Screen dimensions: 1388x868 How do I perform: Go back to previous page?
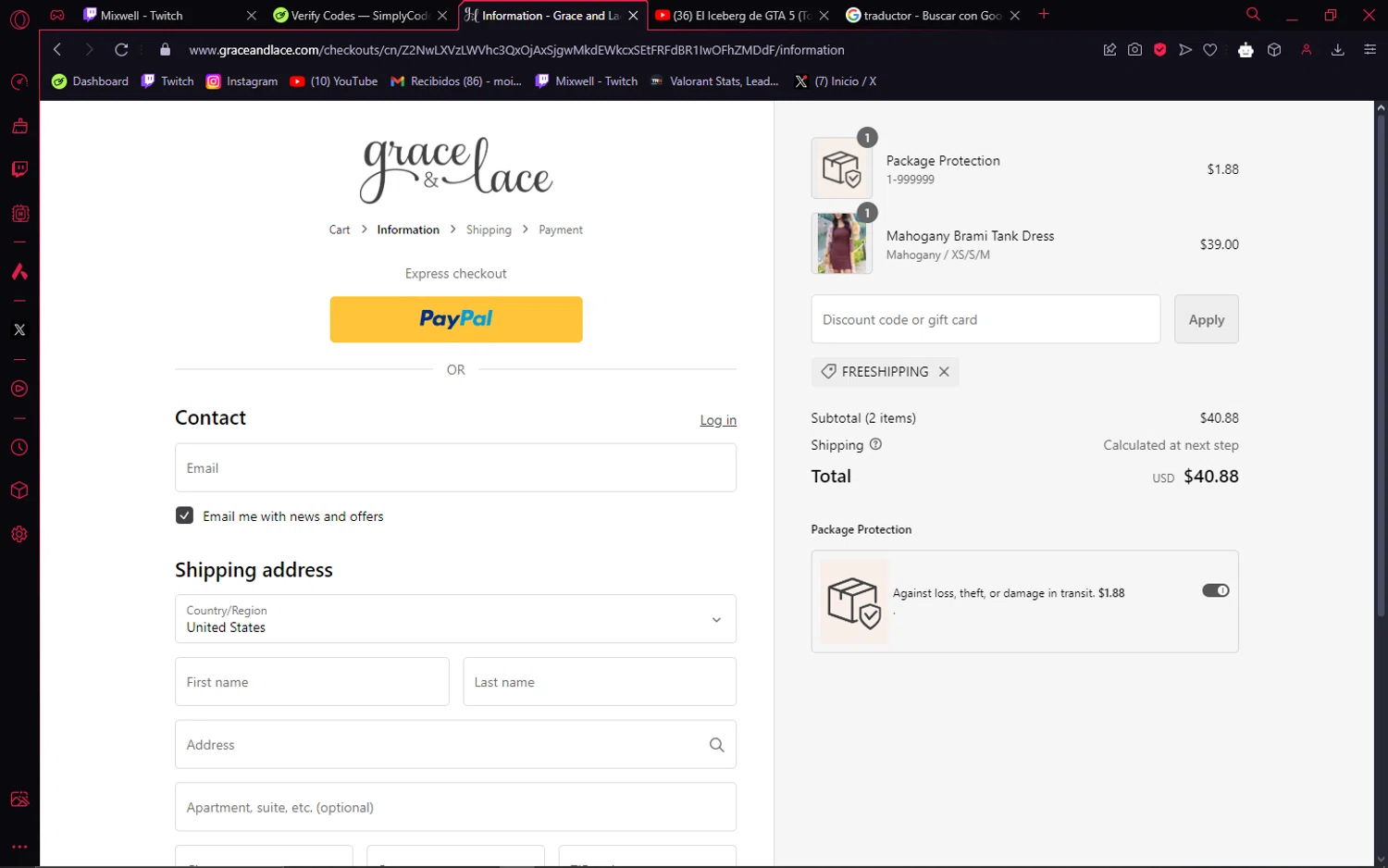(57, 50)
